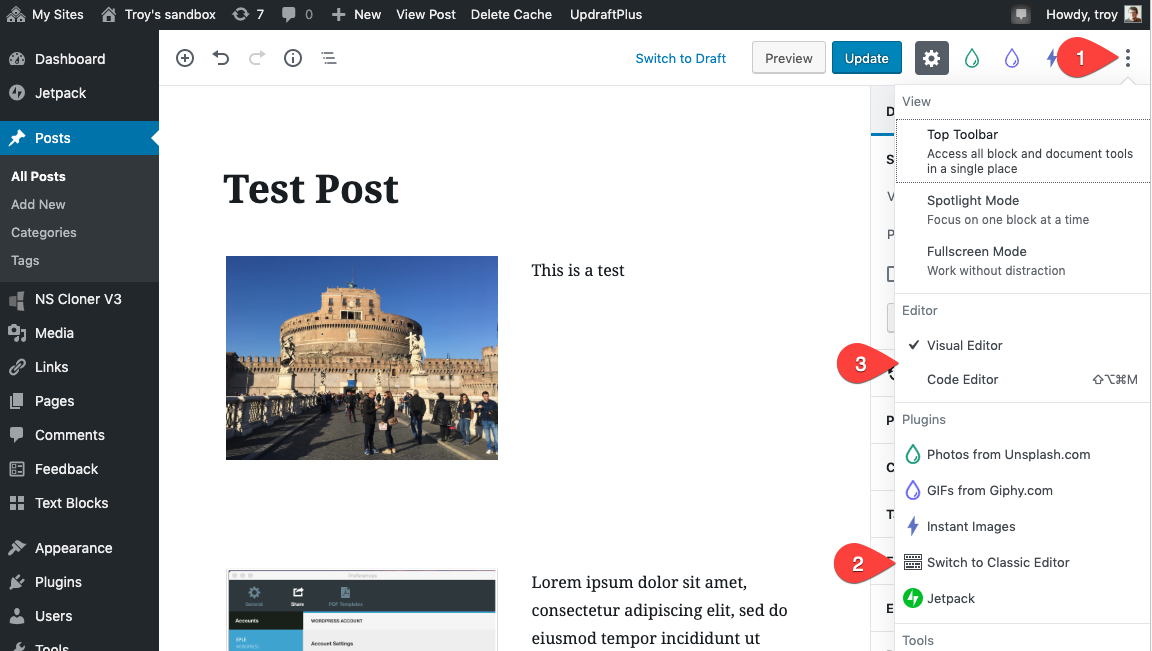Open Jetpack in the left sidebar
Image resolution: width=1152 pixels, height=651 pixels.
[x=60, y=93]
